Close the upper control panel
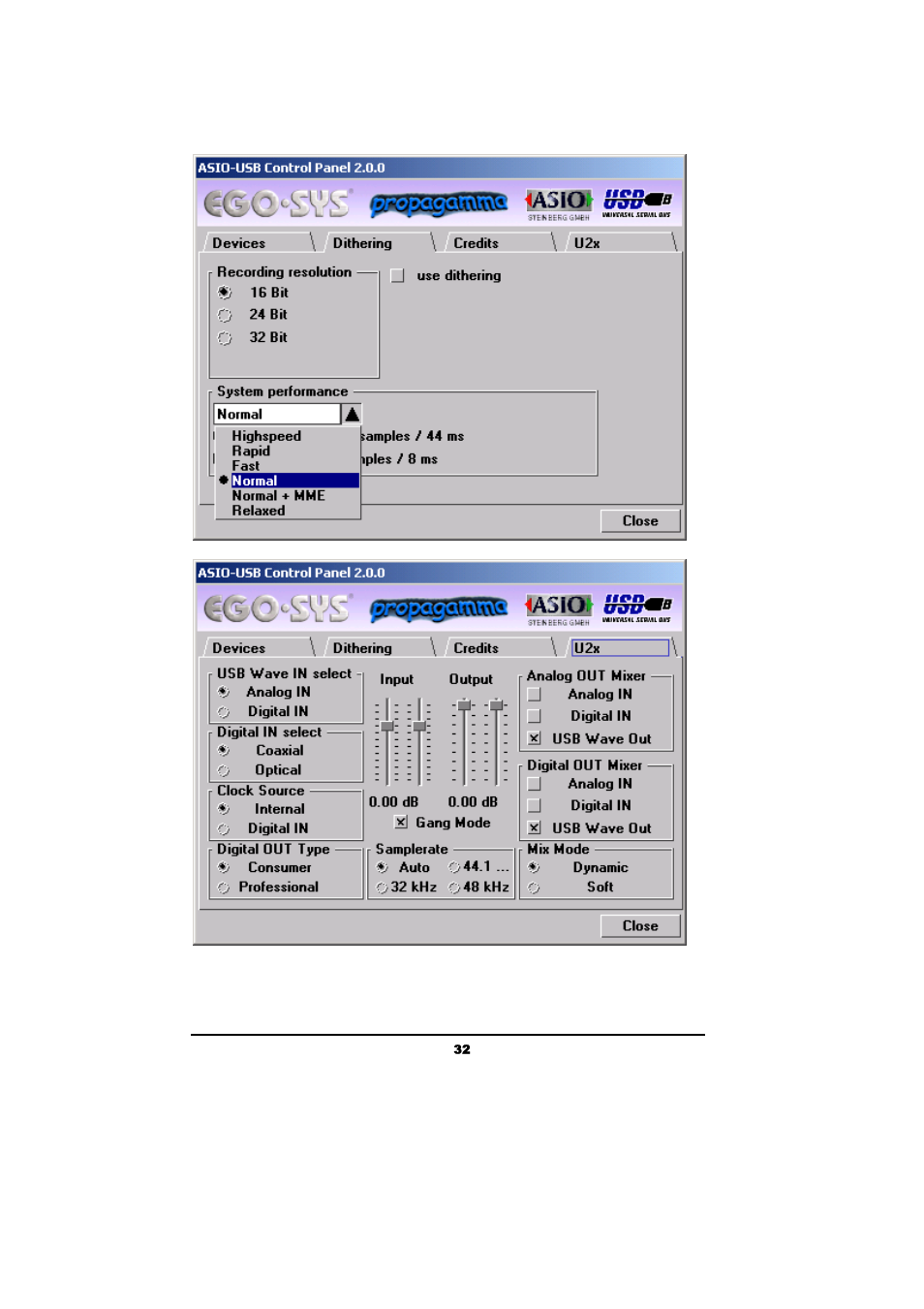This screenshot has height=1309, width=924. click(x=640, y=521)
